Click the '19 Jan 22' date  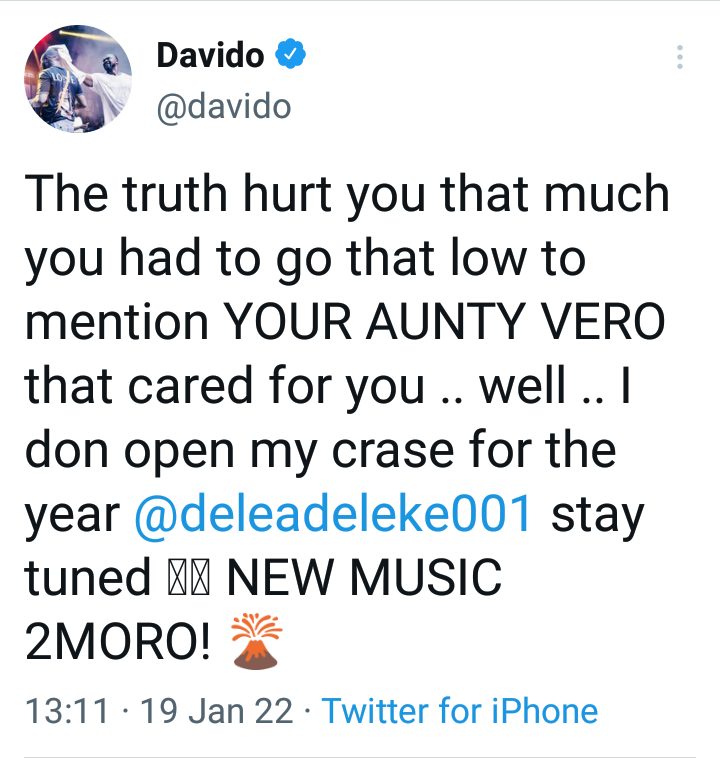pos(217,711)
